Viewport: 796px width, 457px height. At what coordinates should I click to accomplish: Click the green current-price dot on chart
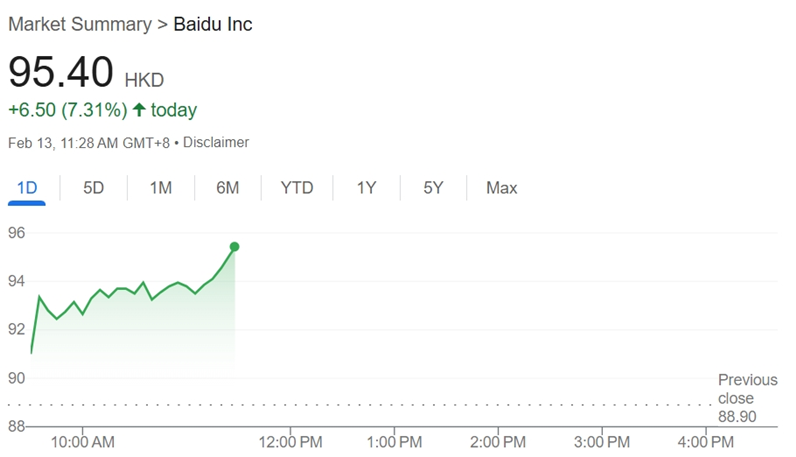click(x=235, y=247)
